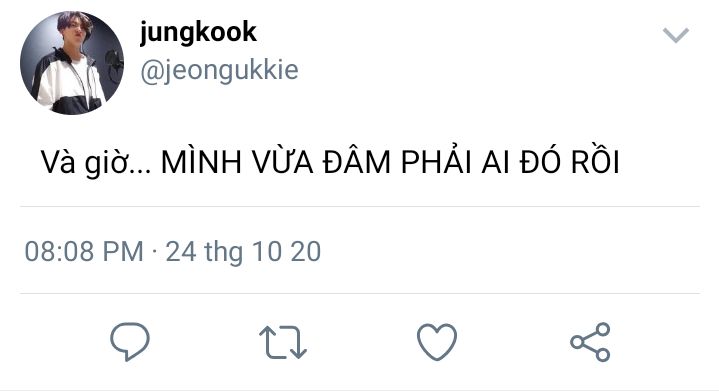Retweet this post using the arrows icon

[x=283, y=342]
